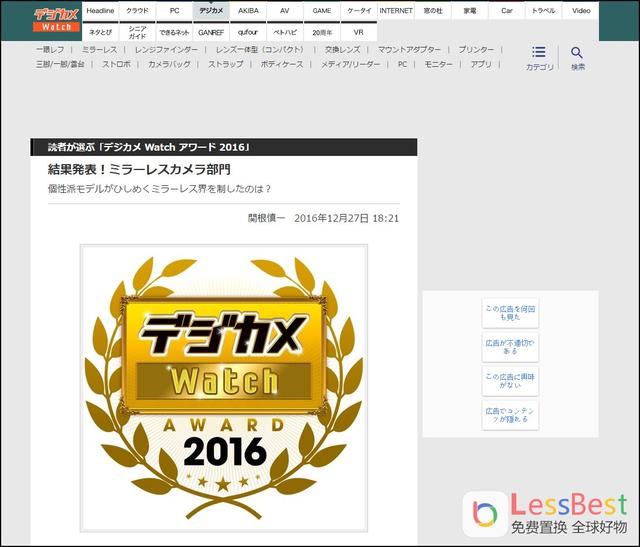Screen dimensions: 640x547
Task: Click the ボディケース link
Action: click(x=282, y=64)
